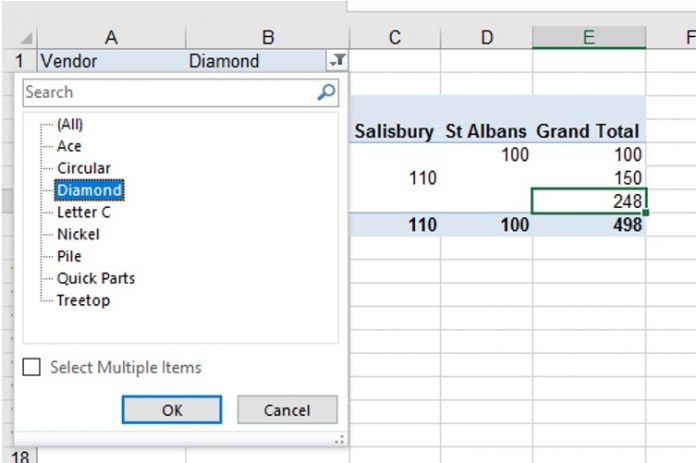The width and height of the screenshot is (696, 463).
Task: Click in the Search input field
Action: point(169,92)
